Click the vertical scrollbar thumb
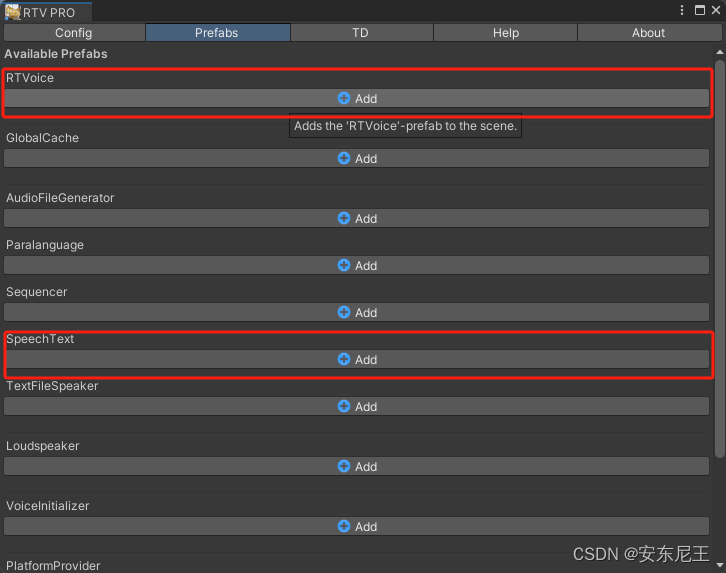 click(720, 259)
